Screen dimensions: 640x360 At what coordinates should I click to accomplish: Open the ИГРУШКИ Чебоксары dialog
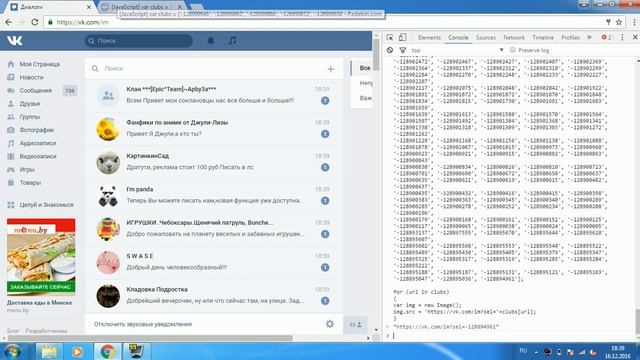[x=214, y=229]
